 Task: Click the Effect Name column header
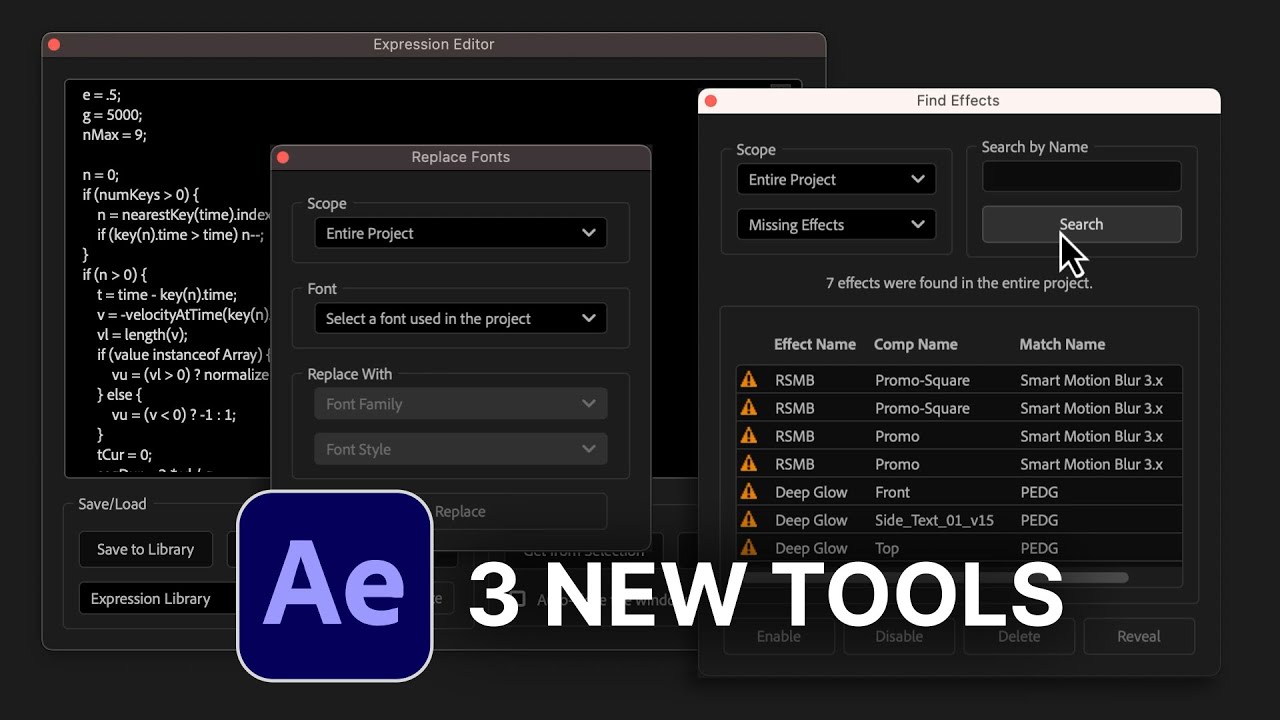(815, 344)
